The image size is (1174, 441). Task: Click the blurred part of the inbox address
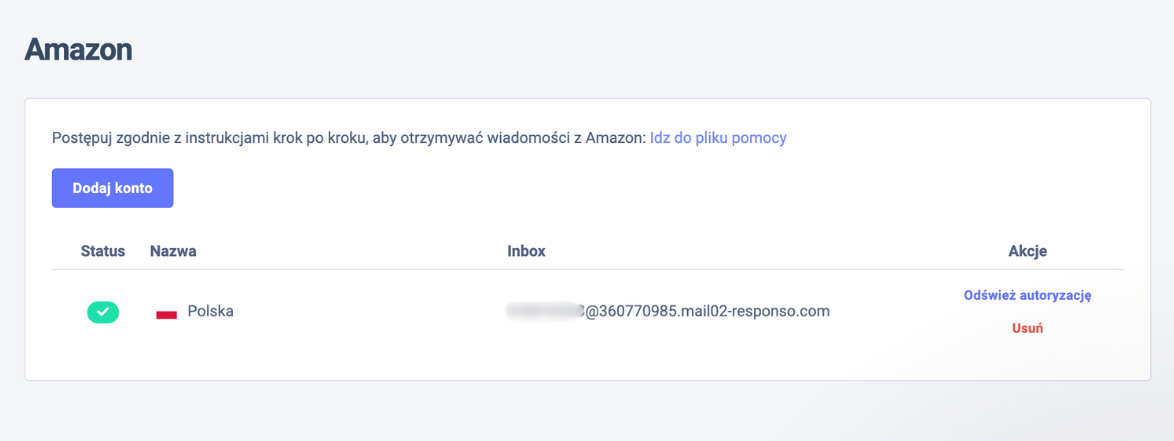544,311
